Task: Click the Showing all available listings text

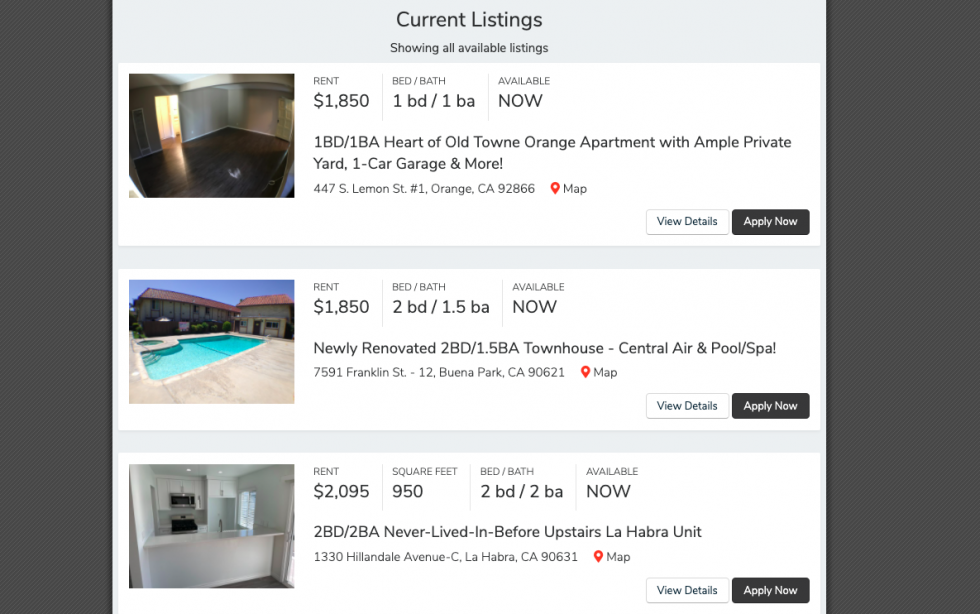Action: click(x=469, y=47)
